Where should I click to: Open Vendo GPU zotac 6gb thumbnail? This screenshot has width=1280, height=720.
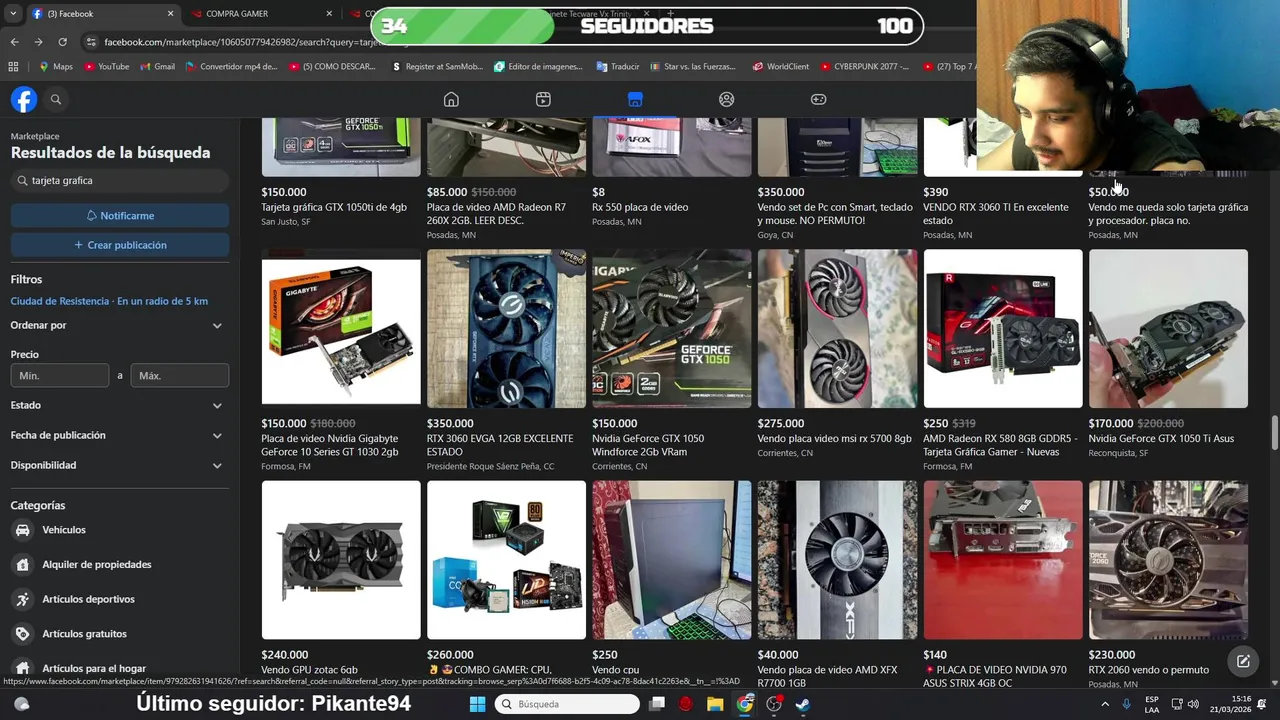[x=341, y=560]
